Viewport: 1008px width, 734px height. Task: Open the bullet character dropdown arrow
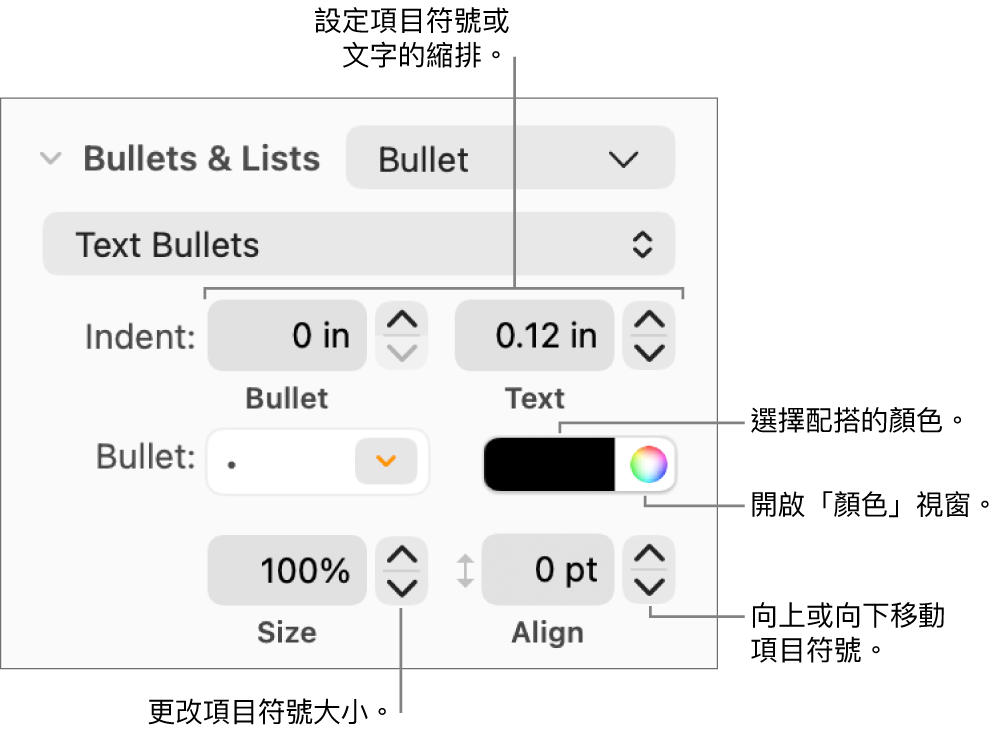pos(386,461)
